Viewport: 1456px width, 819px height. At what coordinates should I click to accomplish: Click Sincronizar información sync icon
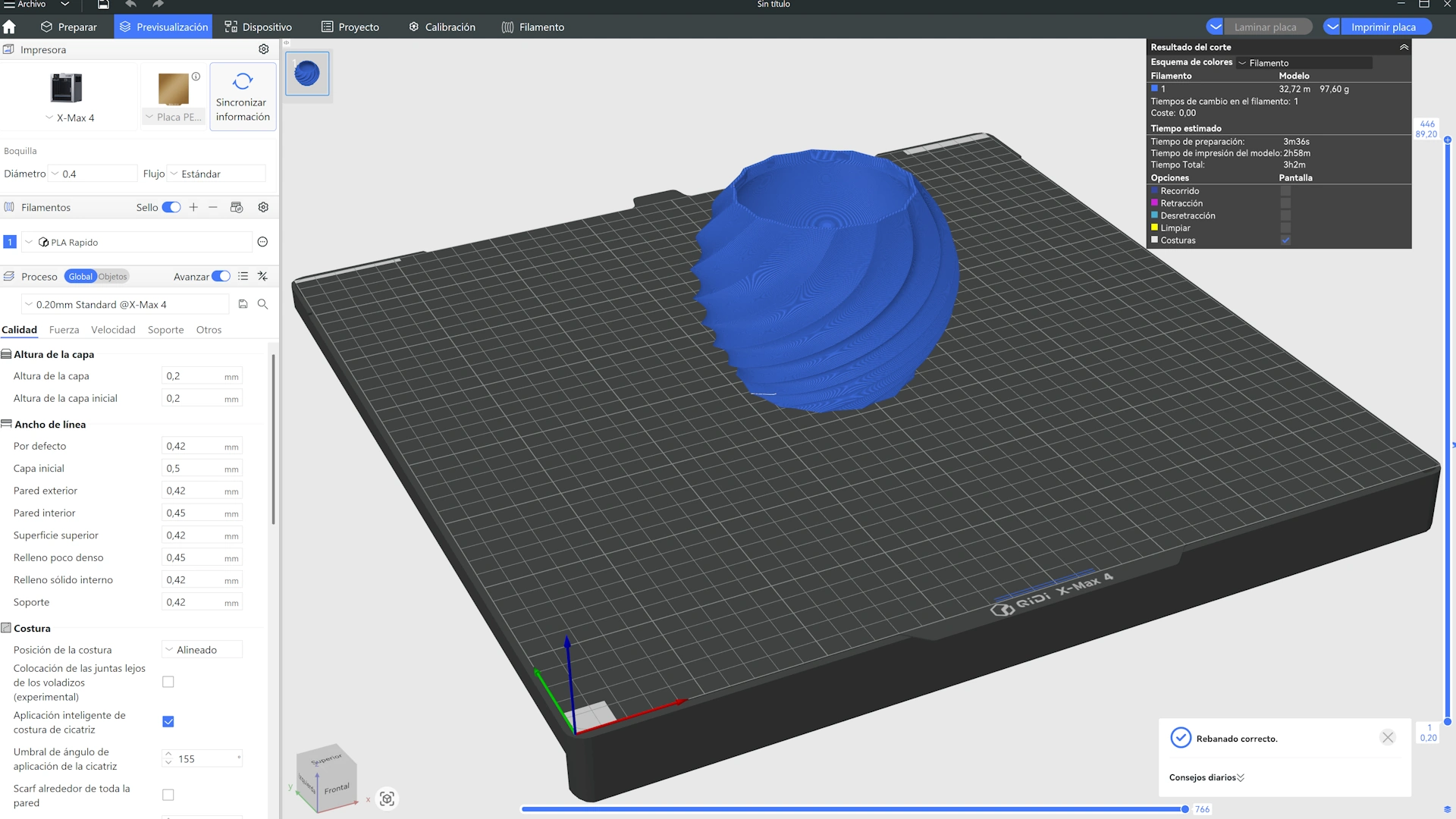[x=243, y=82]
